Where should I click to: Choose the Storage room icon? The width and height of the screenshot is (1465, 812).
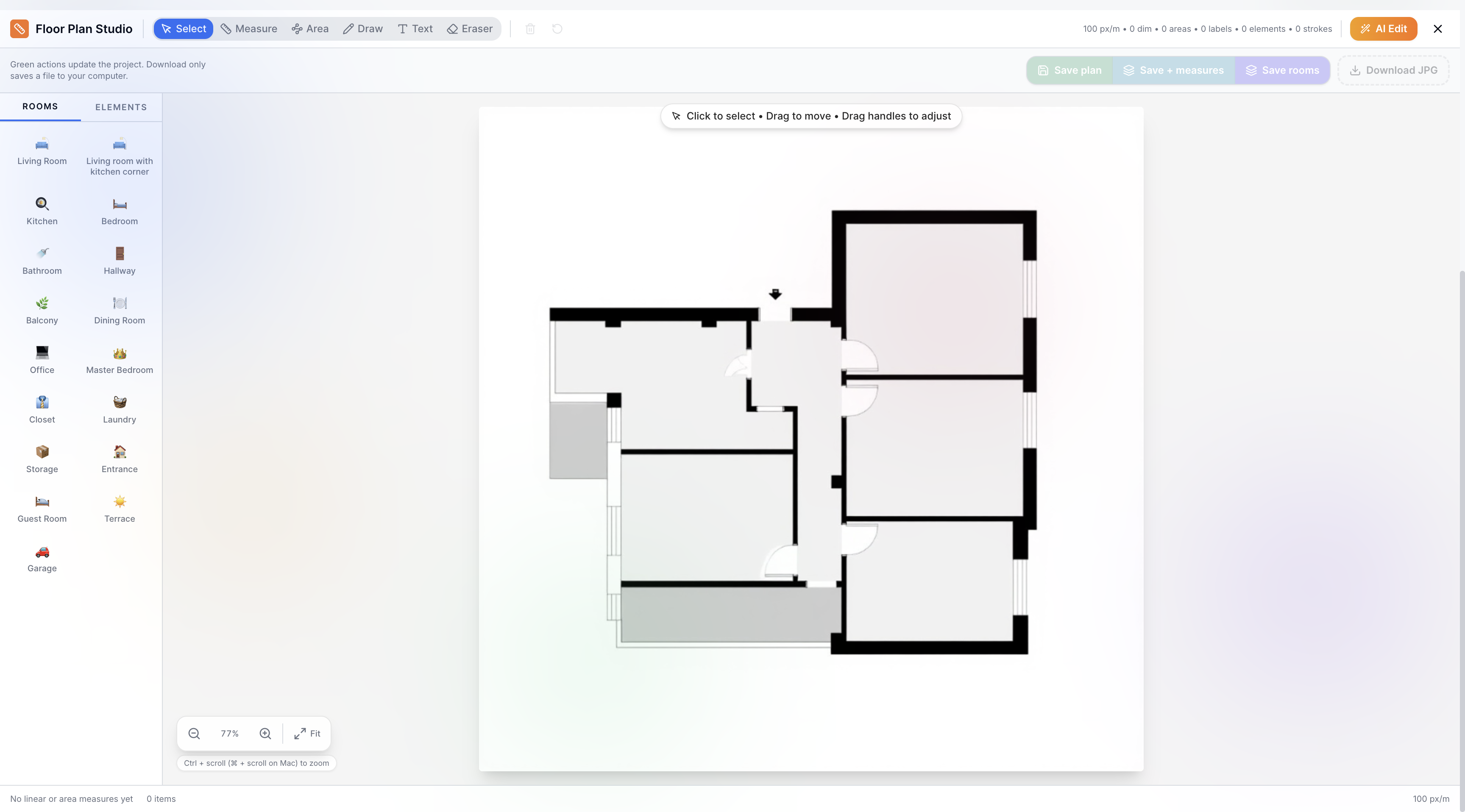click(x=42, y=459)
